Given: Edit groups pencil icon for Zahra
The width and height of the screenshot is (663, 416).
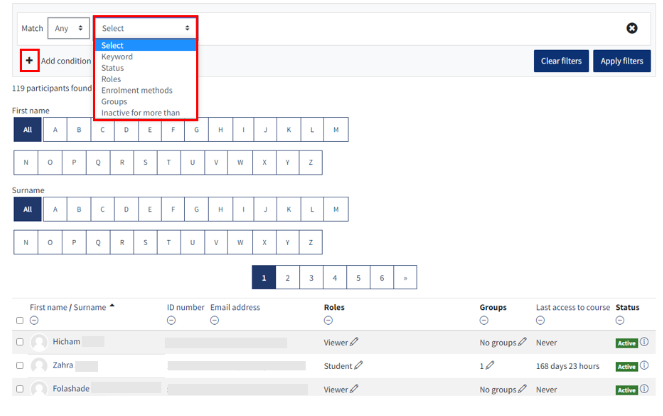Looking at the screenshot, I should [490, 365].
